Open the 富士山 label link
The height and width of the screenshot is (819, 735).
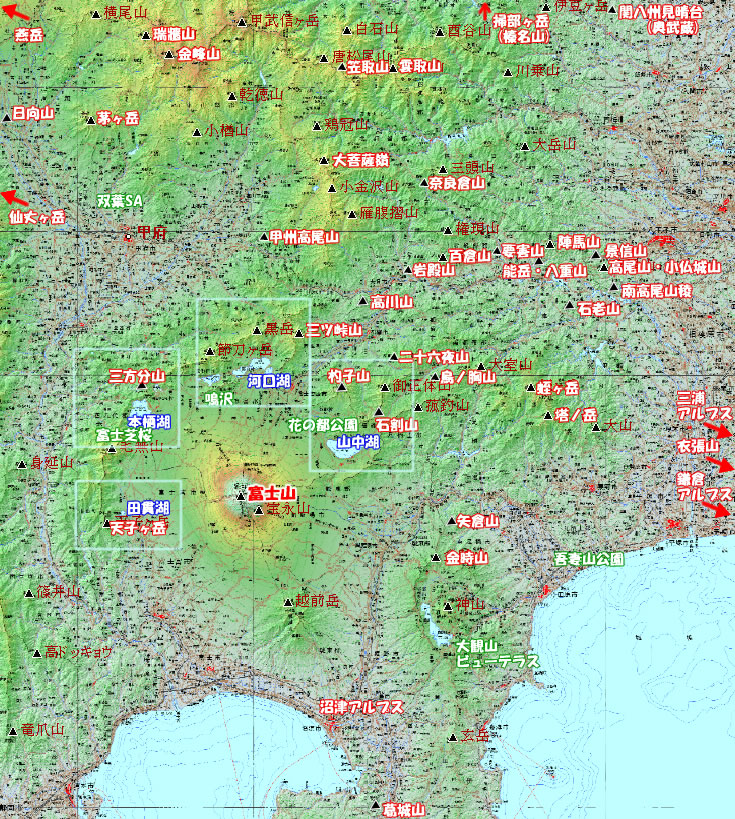click(273, 493)
